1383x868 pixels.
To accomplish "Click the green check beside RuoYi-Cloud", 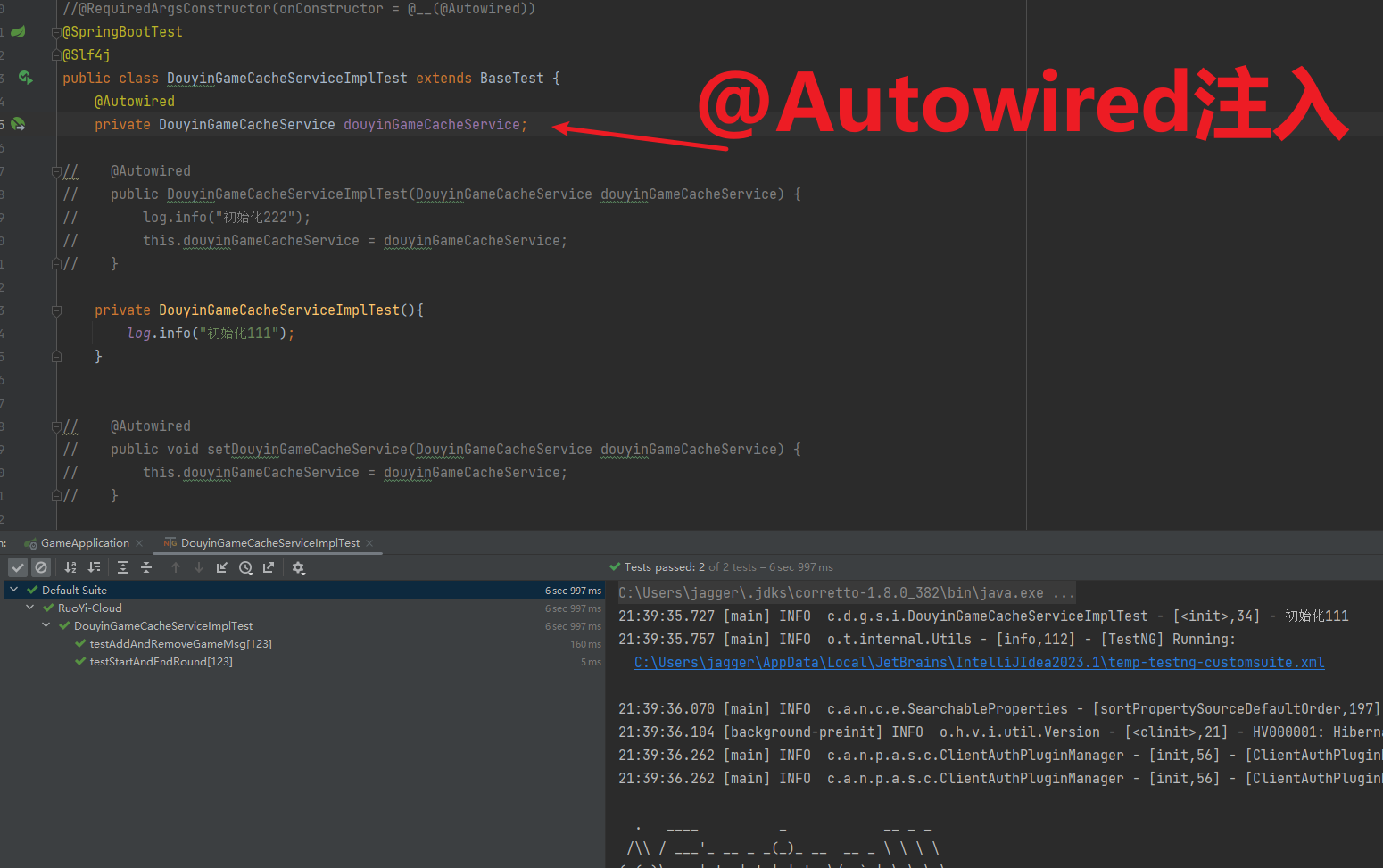I will click(48, 608).
